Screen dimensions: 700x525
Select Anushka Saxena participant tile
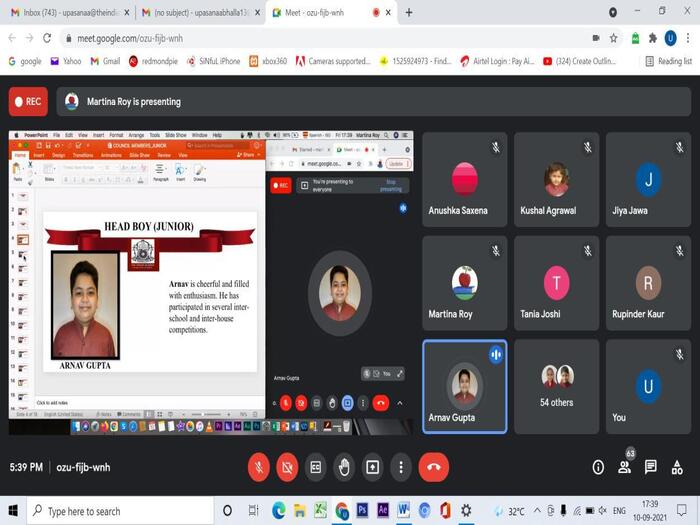point(465,179)
